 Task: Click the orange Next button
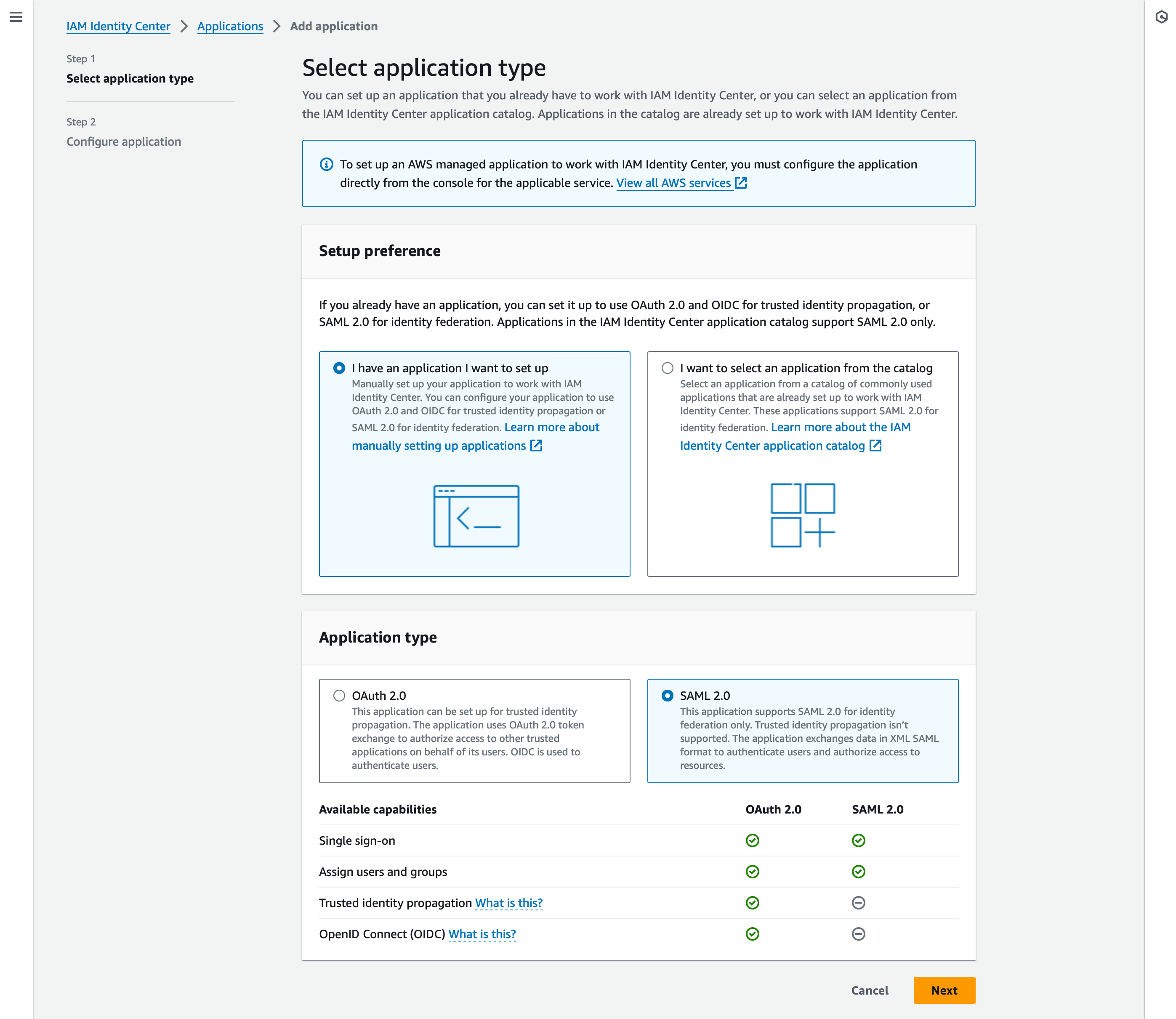tap(944, 990)
